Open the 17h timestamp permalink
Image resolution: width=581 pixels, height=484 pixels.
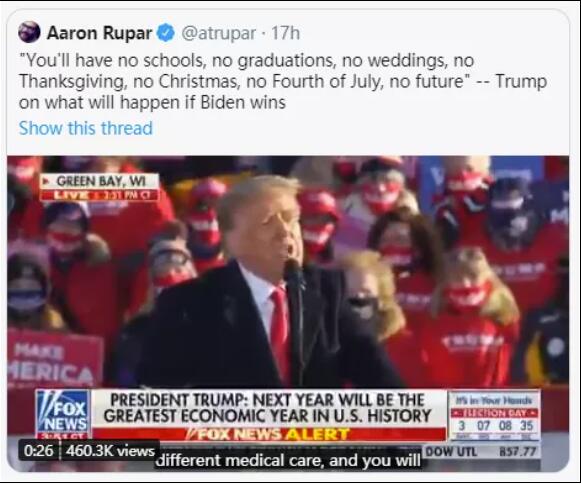(285, 33)
